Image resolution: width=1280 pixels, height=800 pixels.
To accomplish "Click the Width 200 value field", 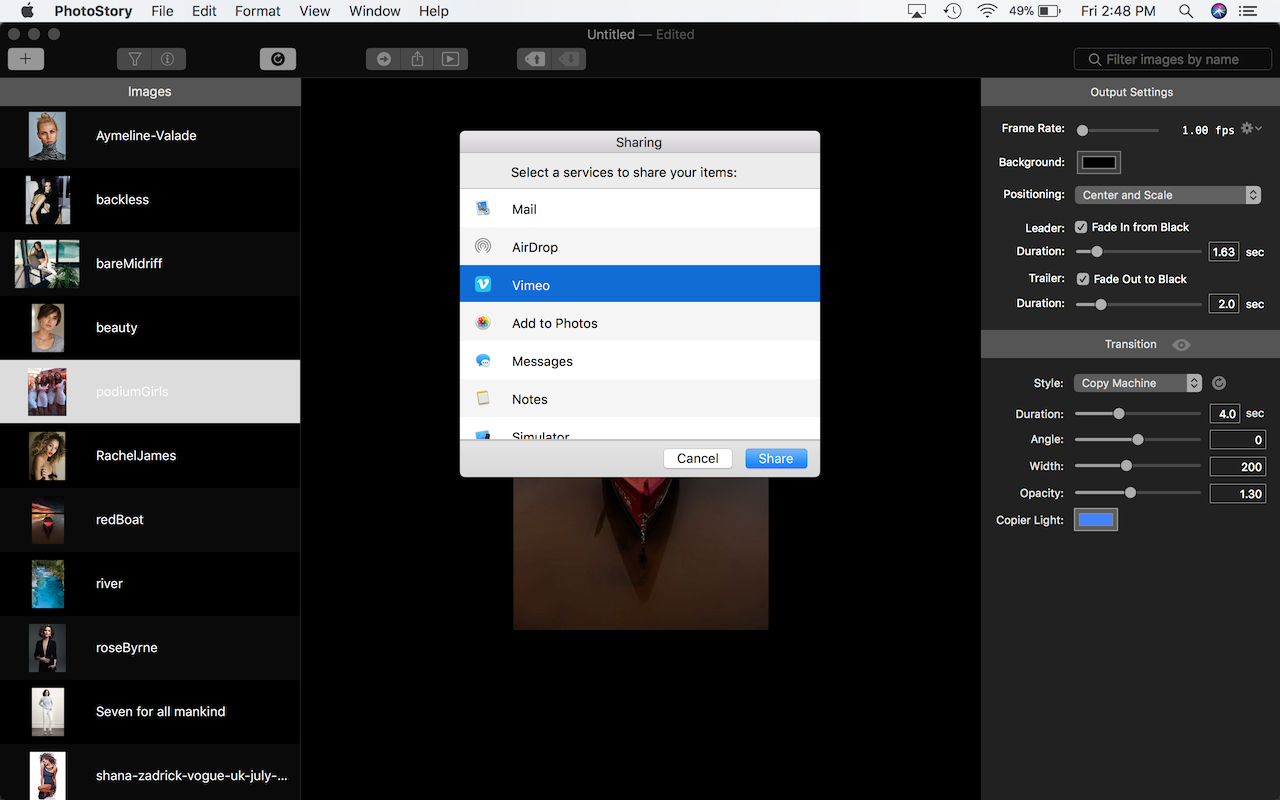I will point(1238,467).
